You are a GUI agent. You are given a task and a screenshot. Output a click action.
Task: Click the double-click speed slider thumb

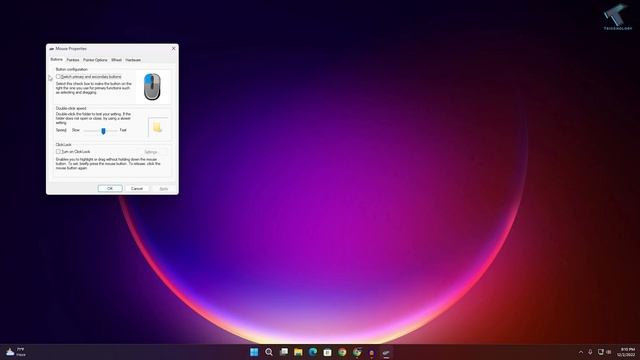point(103,131)
